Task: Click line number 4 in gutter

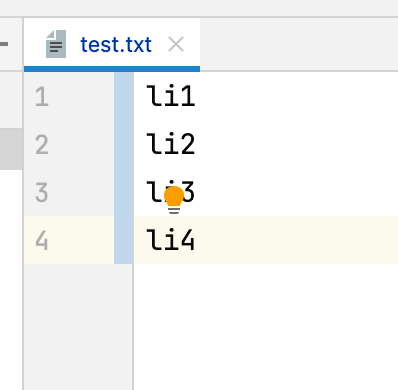Action: click(42, 240)
